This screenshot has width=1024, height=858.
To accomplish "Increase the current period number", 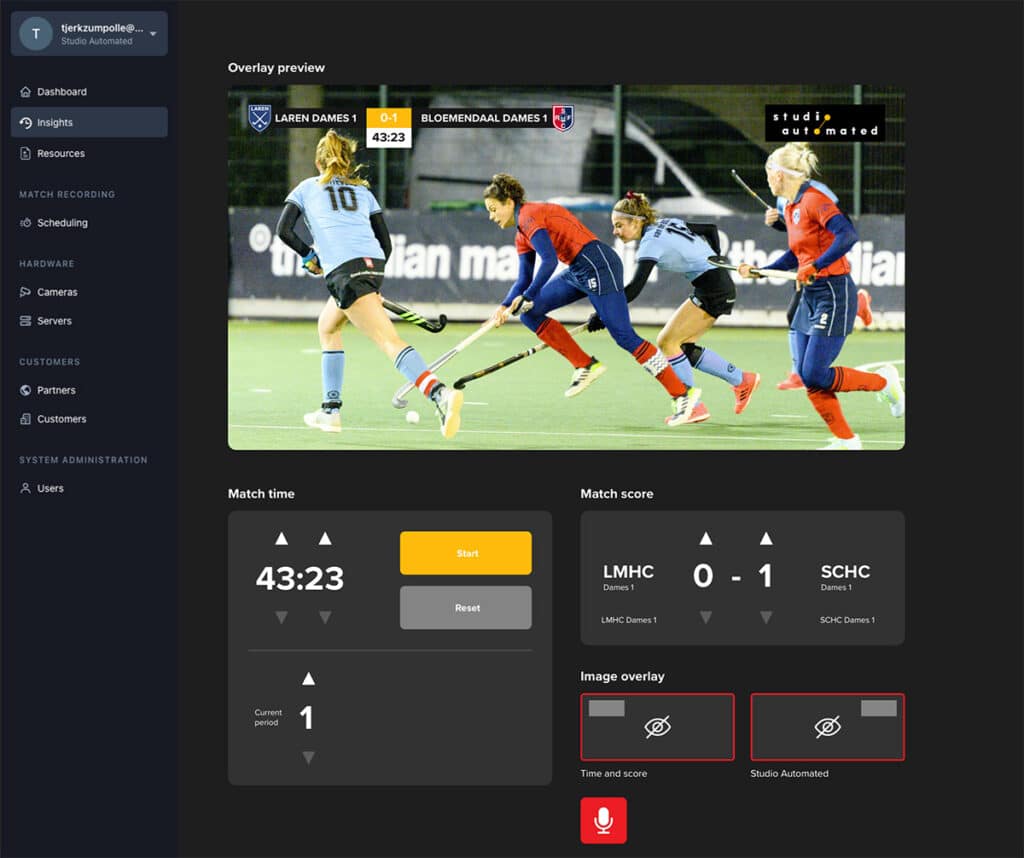I will pos(308,679).
